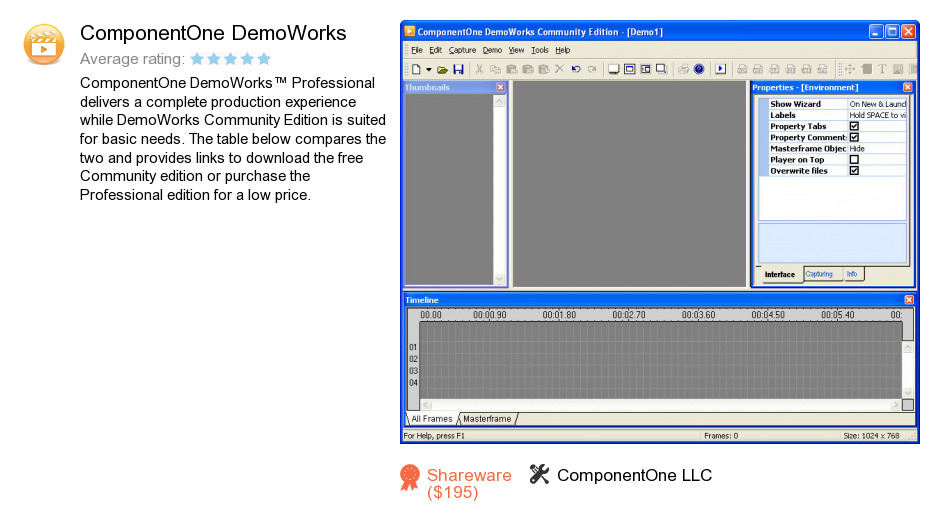
Task: Click the ComponentOne DemoWorks title heading
Action: 213,33
